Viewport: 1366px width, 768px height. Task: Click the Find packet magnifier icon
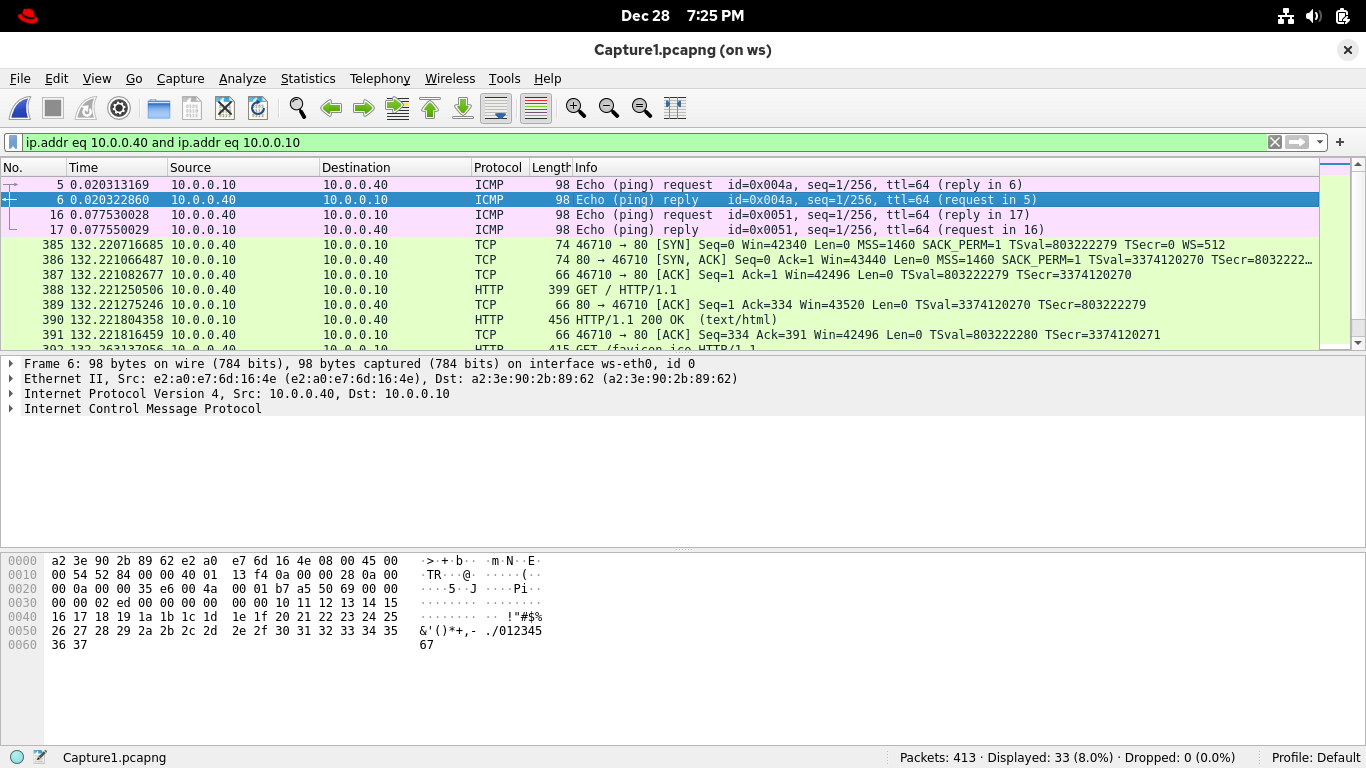[x=298, y=108]
